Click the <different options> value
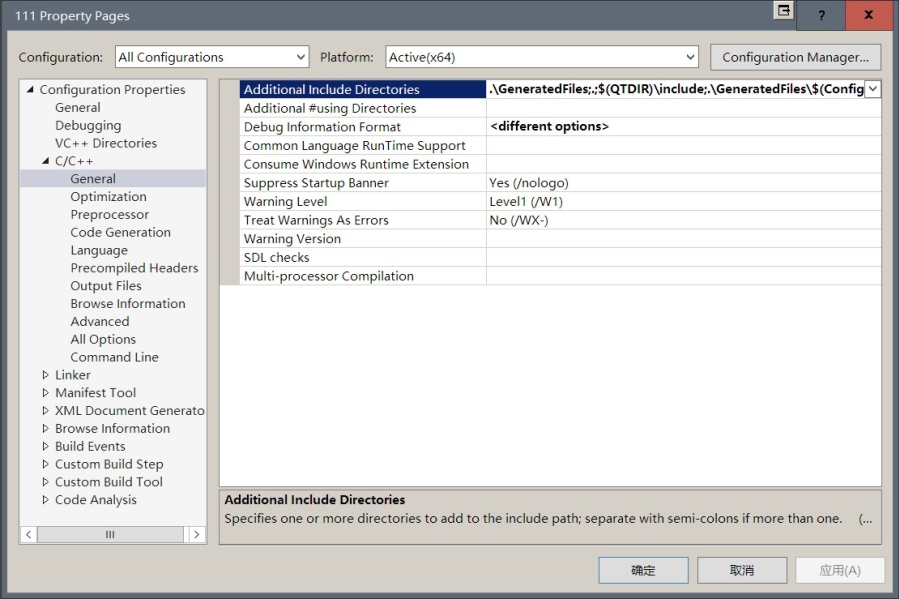Viewport: 900px width, 599px height. (549, 126)
